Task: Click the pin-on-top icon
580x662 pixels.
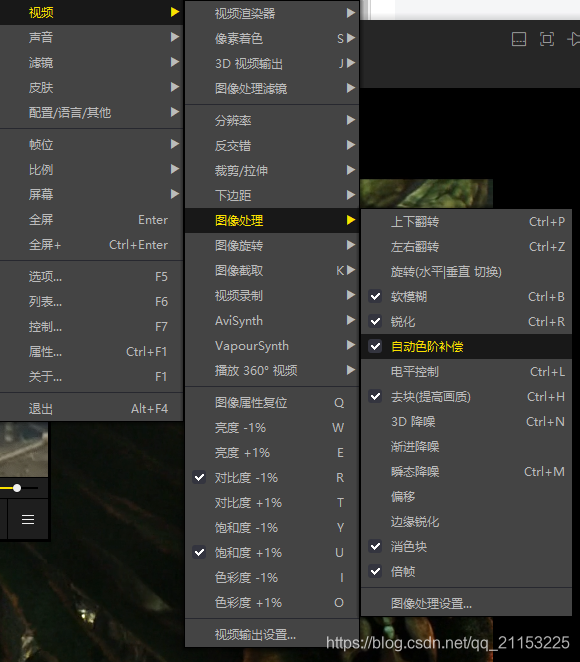Action: 574,39
